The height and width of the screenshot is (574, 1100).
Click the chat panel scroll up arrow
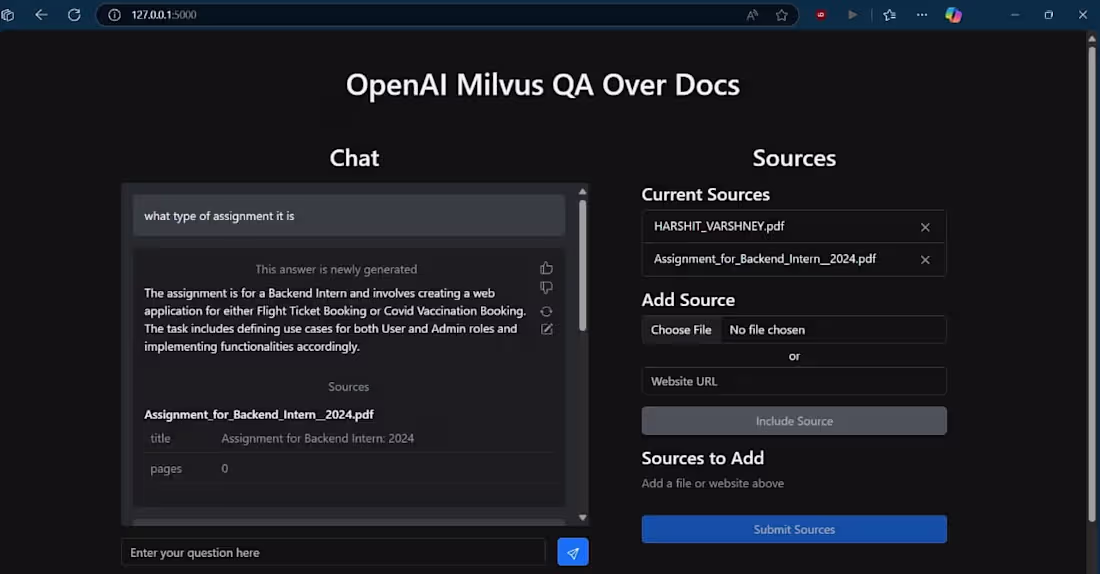coord(582,192)
